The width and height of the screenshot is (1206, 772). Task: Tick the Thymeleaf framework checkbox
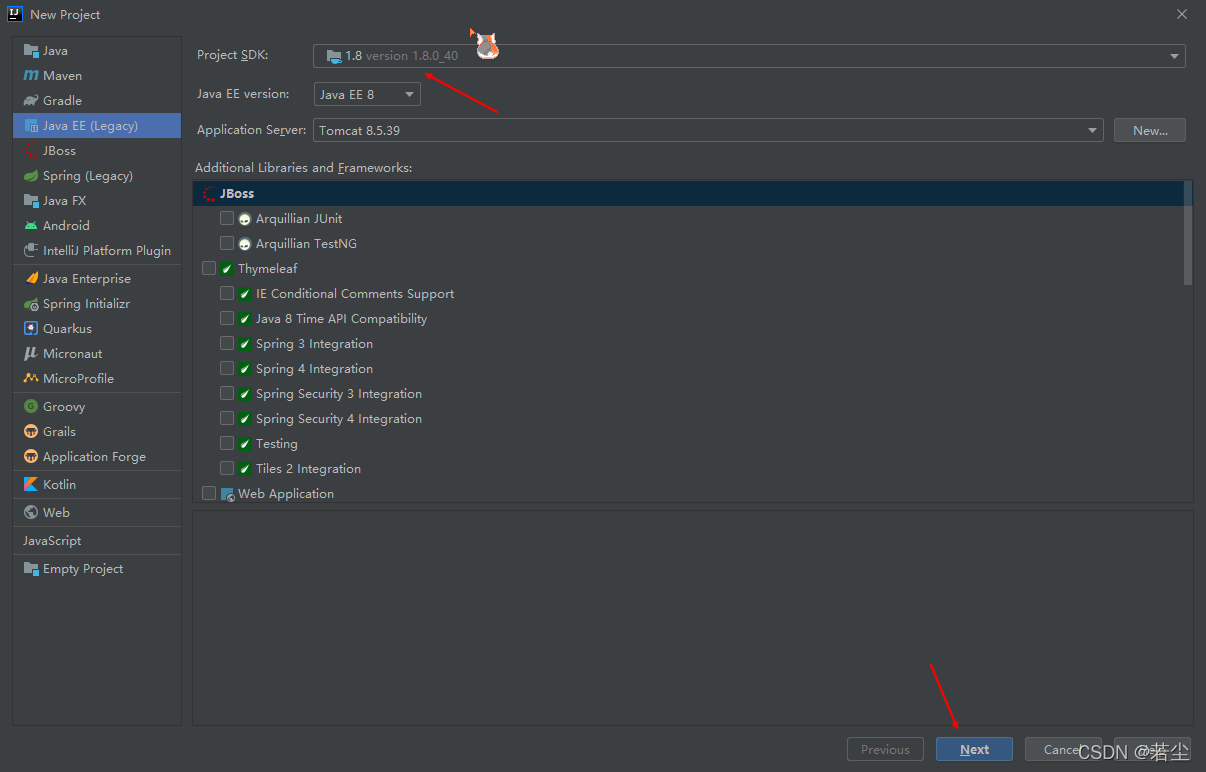click(x=209, y=268)
